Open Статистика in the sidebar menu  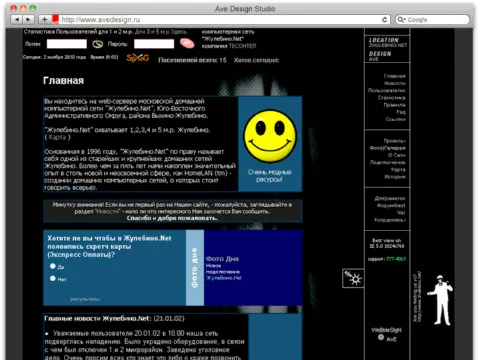(x=392, y=98)
